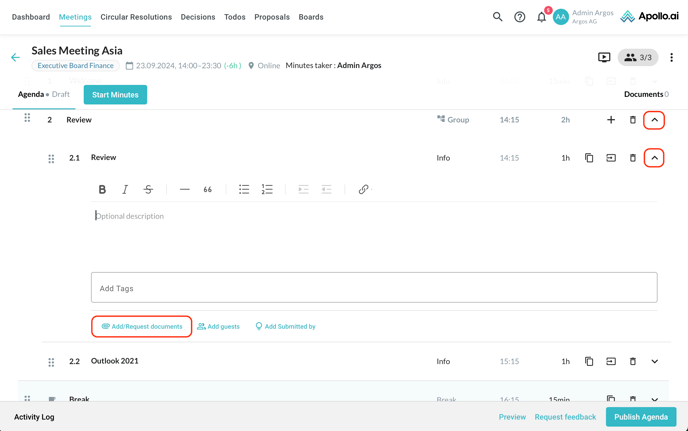Open the search magnifier in header

[x=497, y=17]
